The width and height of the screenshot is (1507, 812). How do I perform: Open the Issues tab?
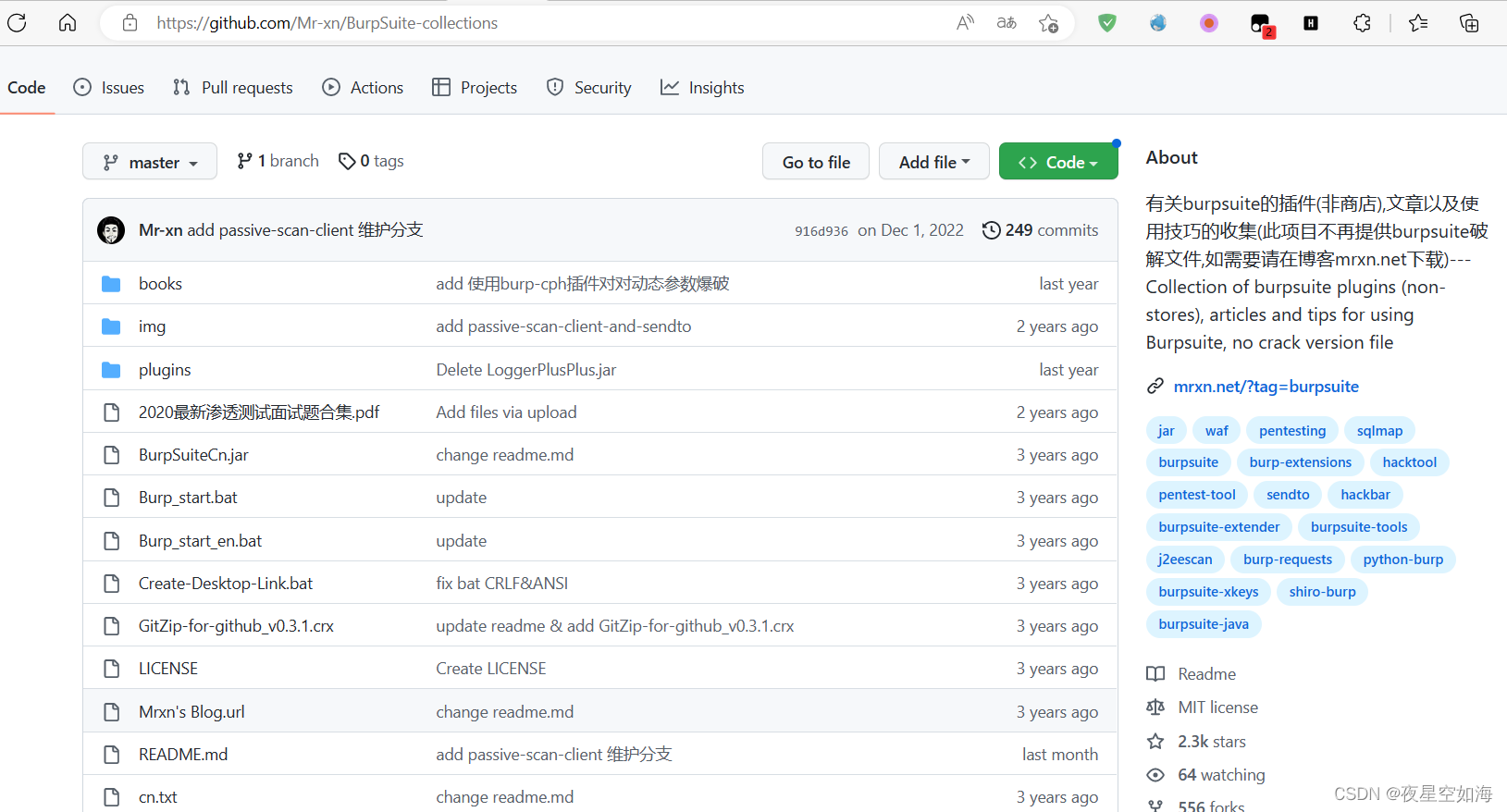pyautogui.click(x=109, y=88)
